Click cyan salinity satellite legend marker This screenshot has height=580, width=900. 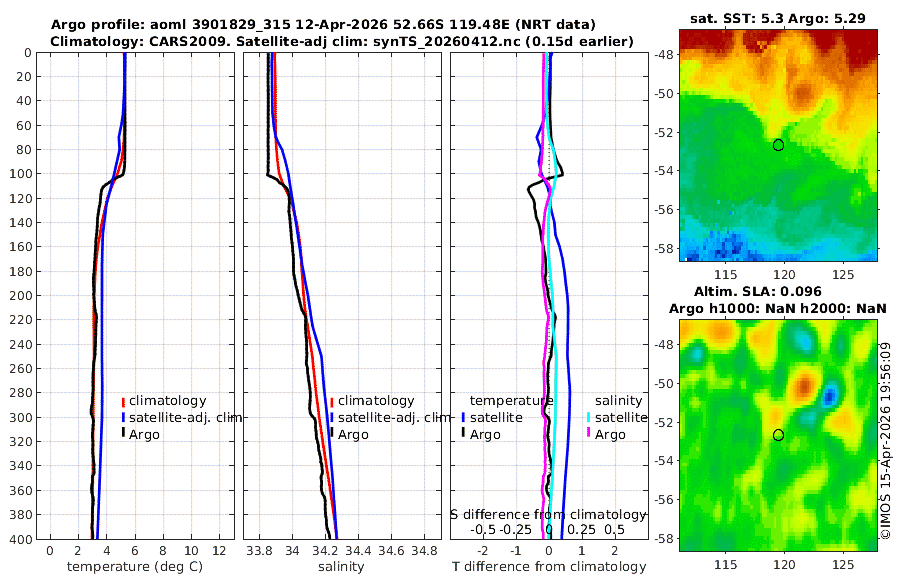tap(589, 418)
